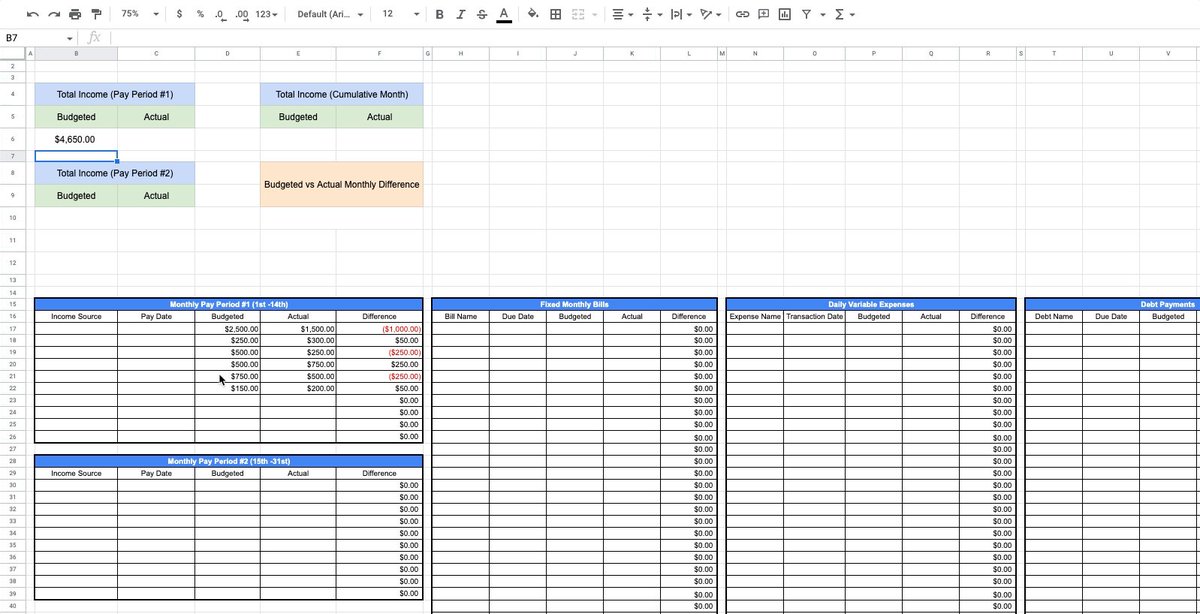Click the Undo arrow icon
Image resolution: width=1200 pixels, height=614 pixels.
(x=33, y=14)
